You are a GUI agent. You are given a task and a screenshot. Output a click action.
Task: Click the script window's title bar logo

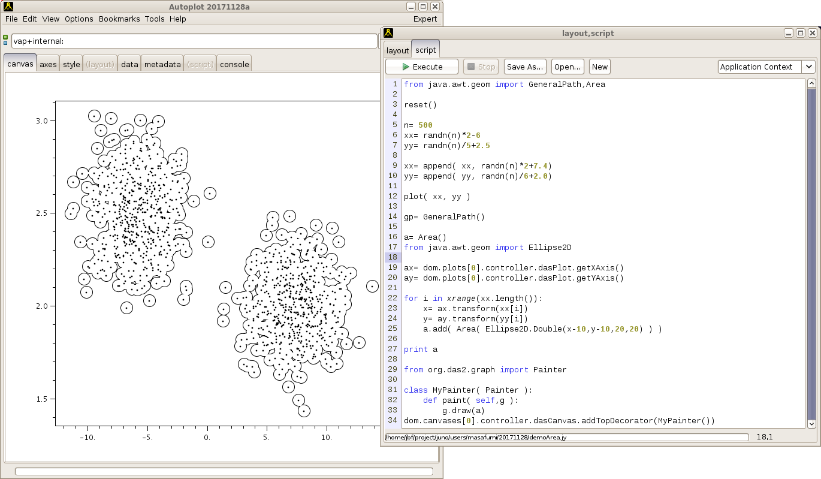[389, 32]
